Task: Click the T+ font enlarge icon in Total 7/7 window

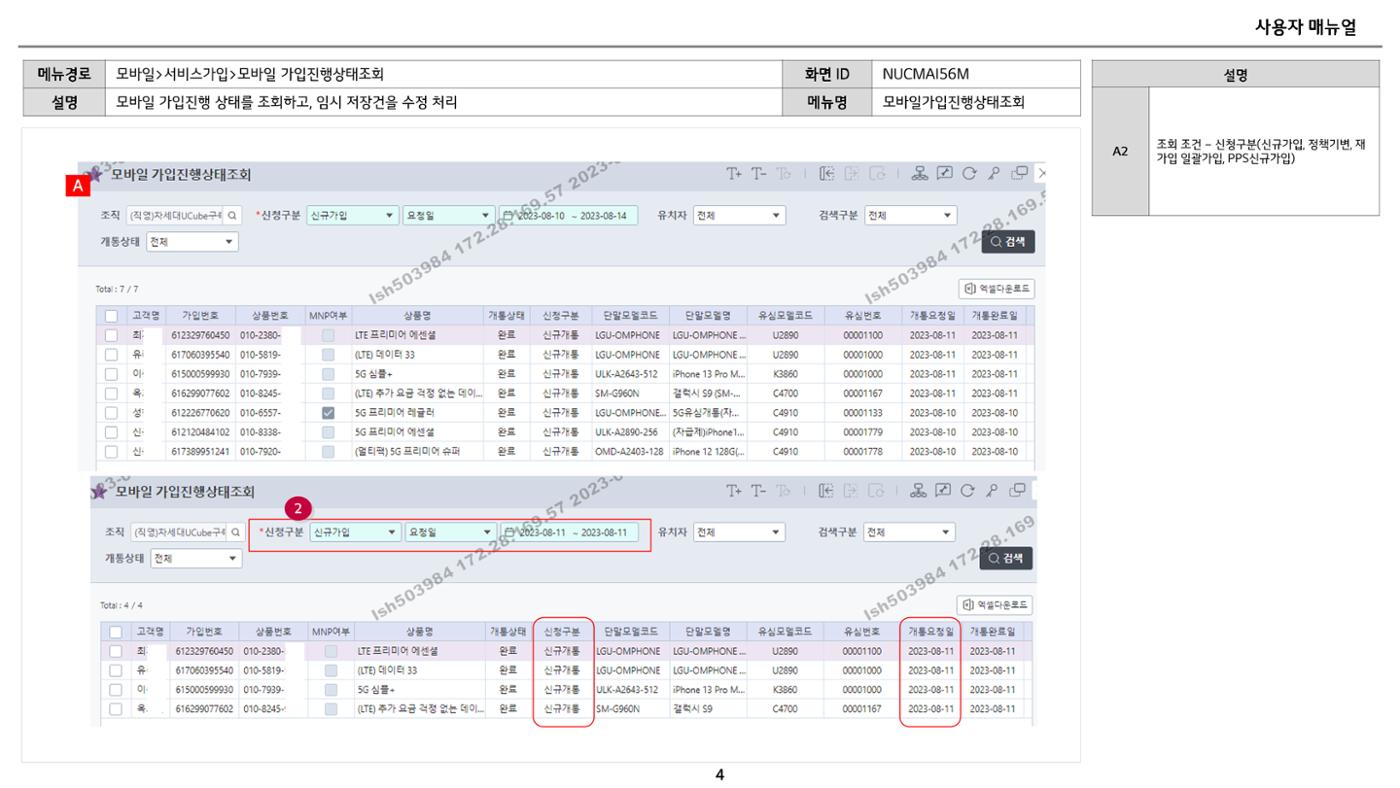Action: (x=736, y=176)
